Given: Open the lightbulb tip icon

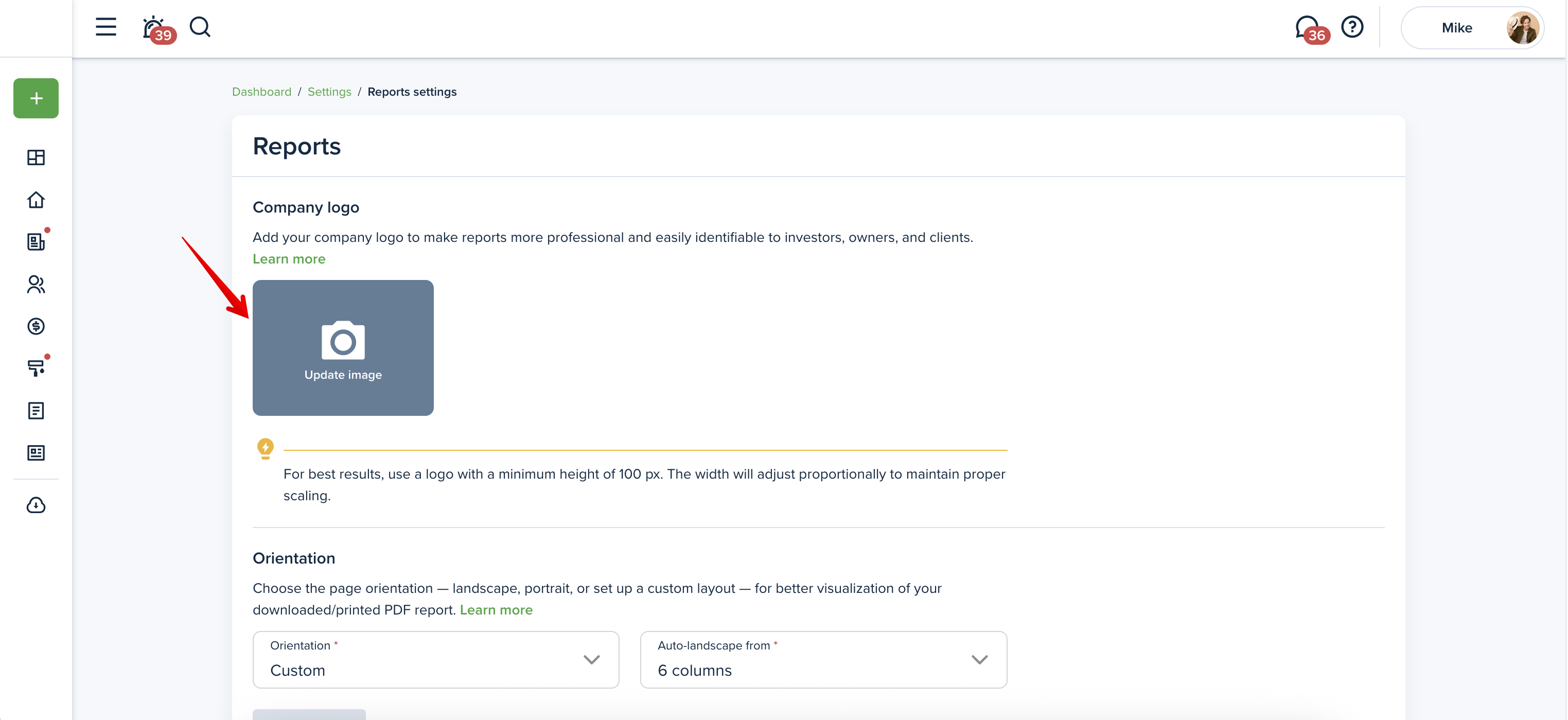Looking at the screenshot, I should coord(266,449).
